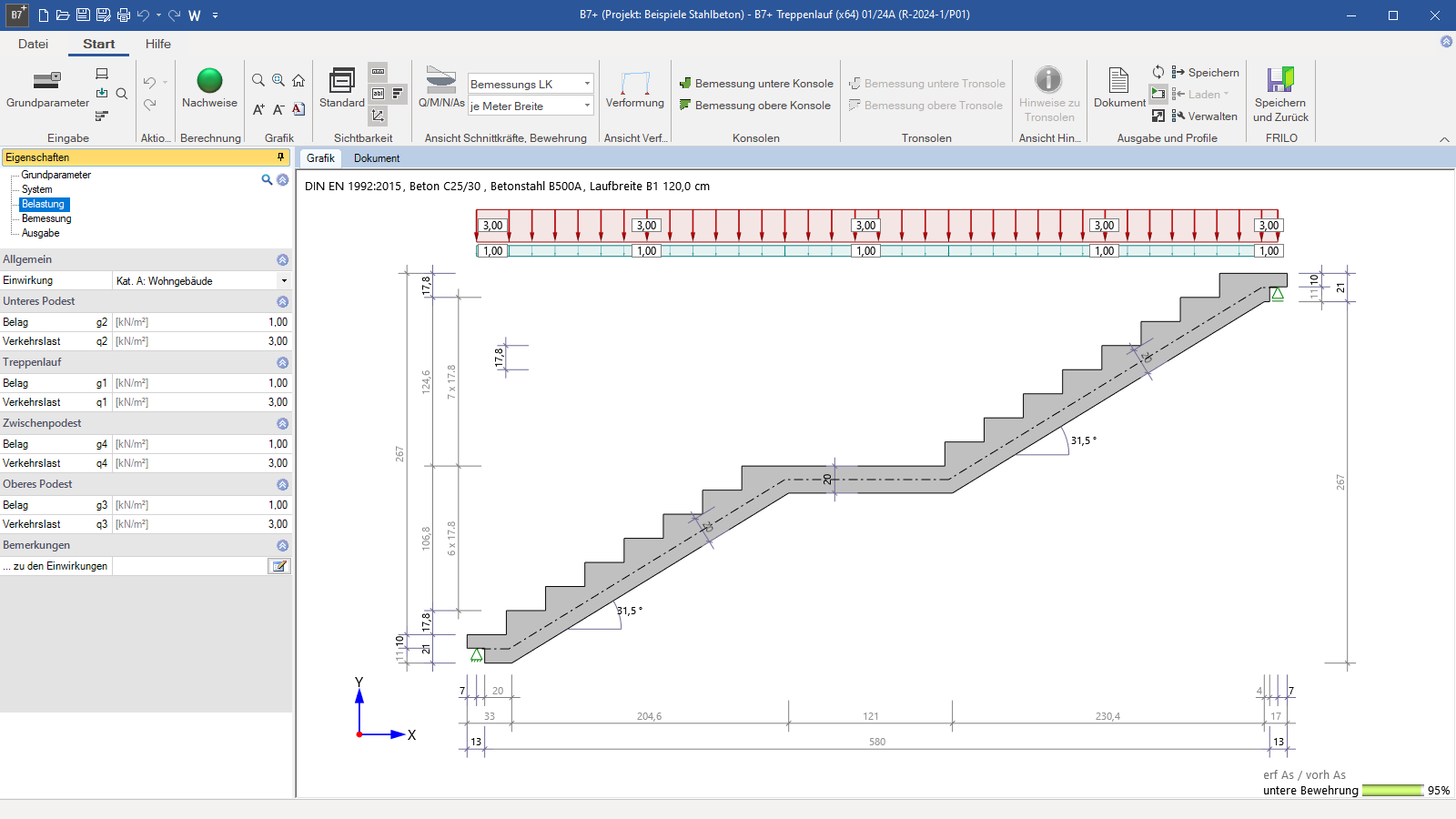
Task: Switch to the Grafik view tab
Action: [x=320, y=158]
